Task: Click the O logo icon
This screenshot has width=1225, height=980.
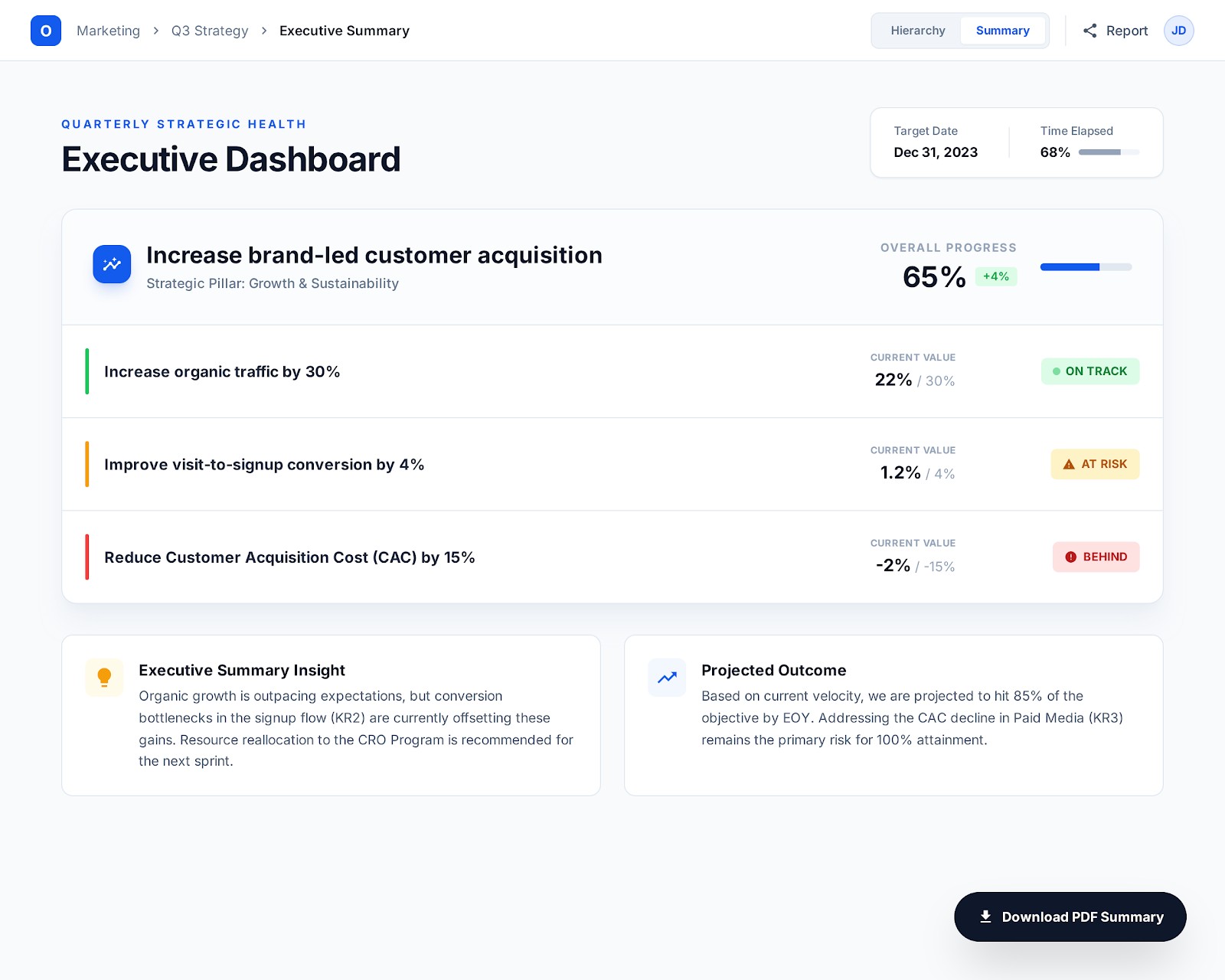Action: pyautogui.click(x=46, y=31)
